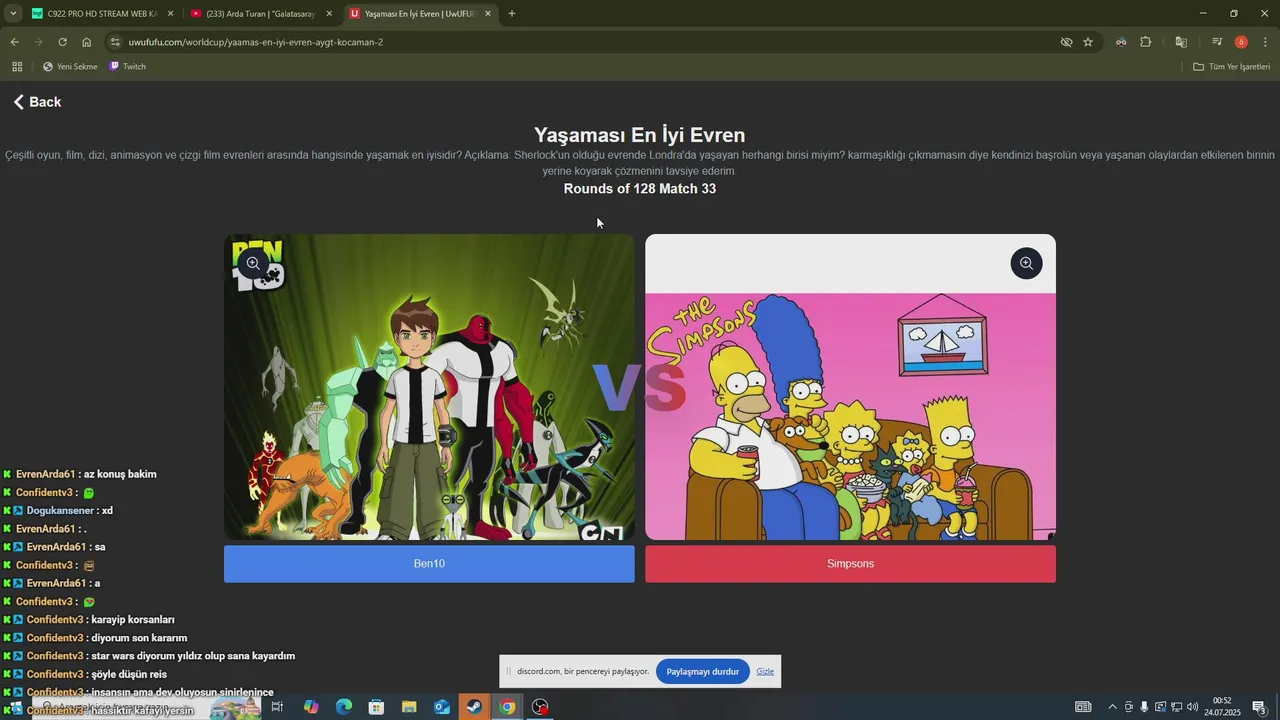Focus the uwufufu.com address bar
Image resolution: width=1280 pixels, height=720 pixels.
(590, 42)
